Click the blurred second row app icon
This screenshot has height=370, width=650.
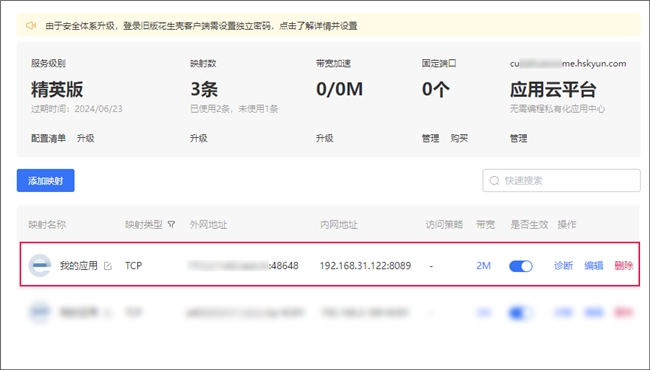(x=40, y=312)
